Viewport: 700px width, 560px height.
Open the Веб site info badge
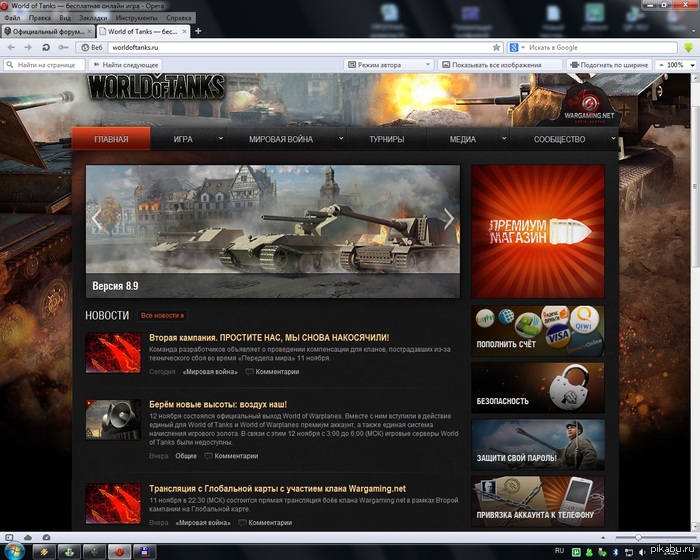pyautogui.click(x=92, y=47)
